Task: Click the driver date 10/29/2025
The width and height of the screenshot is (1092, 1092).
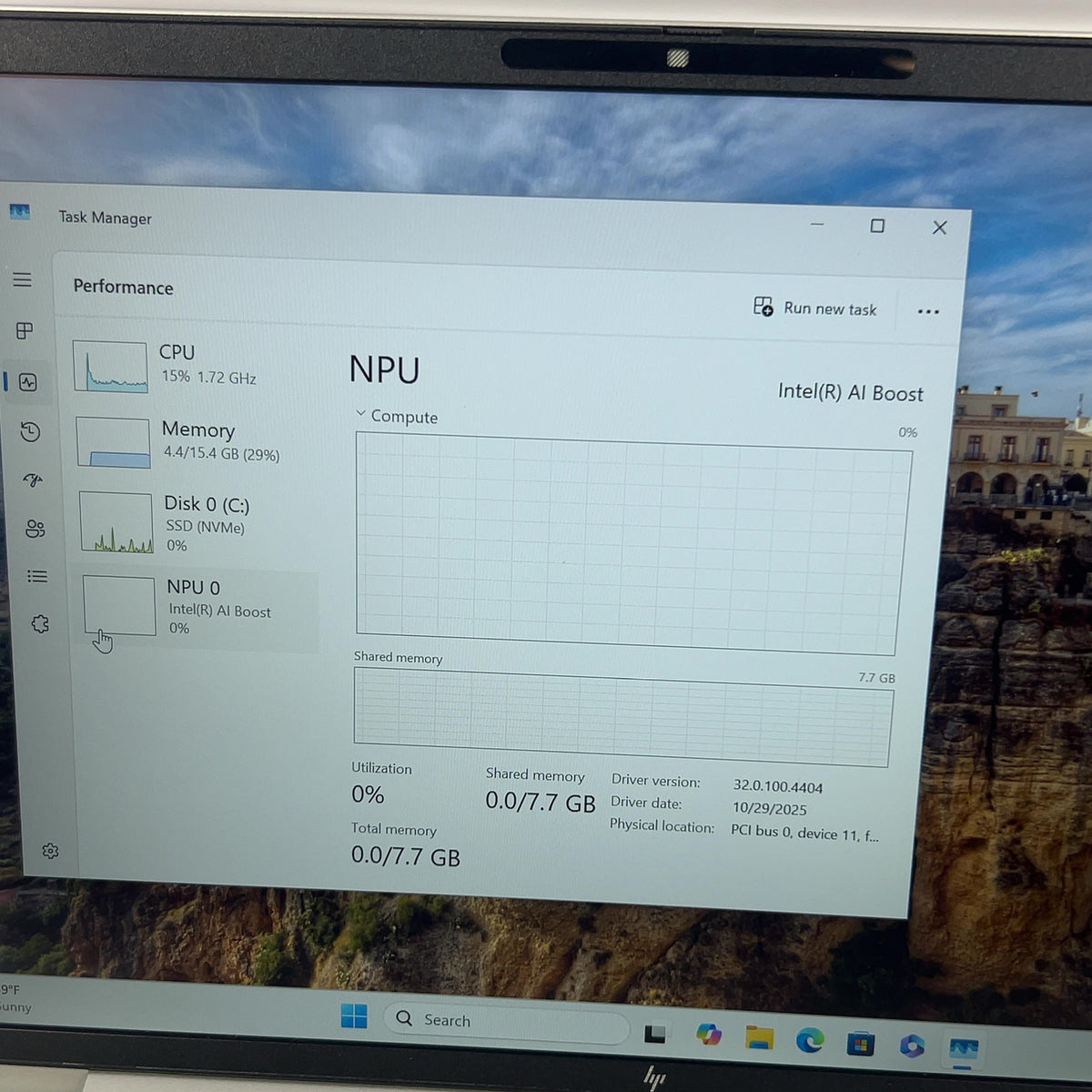Action: [x=770, y=809]
